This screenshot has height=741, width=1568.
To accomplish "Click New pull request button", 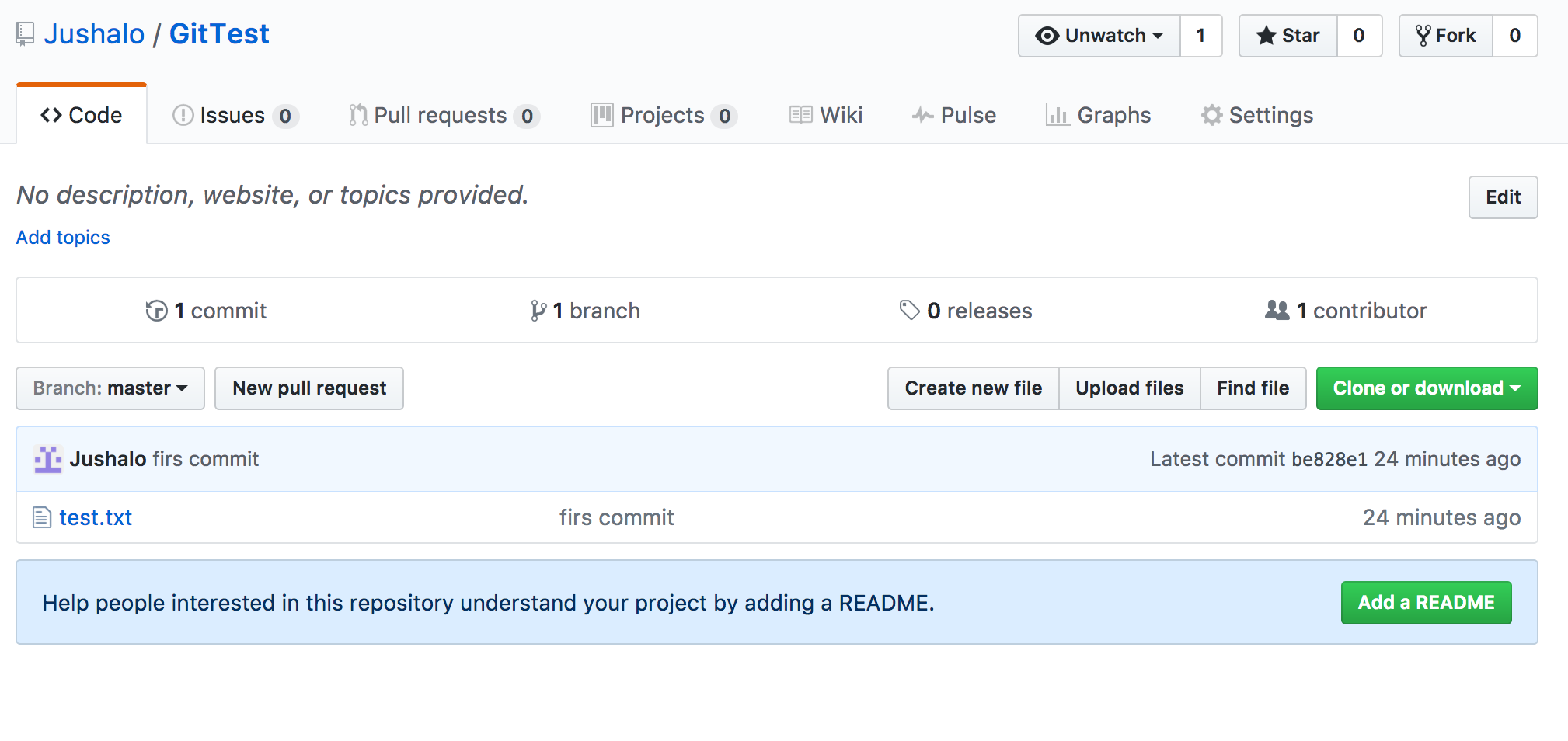I will [309, 388].
